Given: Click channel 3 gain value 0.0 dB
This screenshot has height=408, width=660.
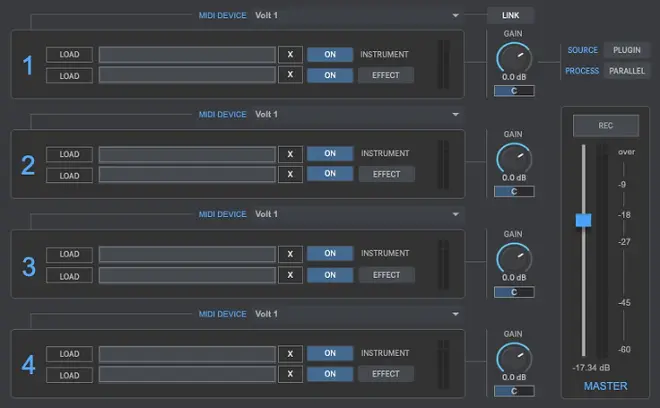Looking at the screenshot, I should click(x=514, y=277).
